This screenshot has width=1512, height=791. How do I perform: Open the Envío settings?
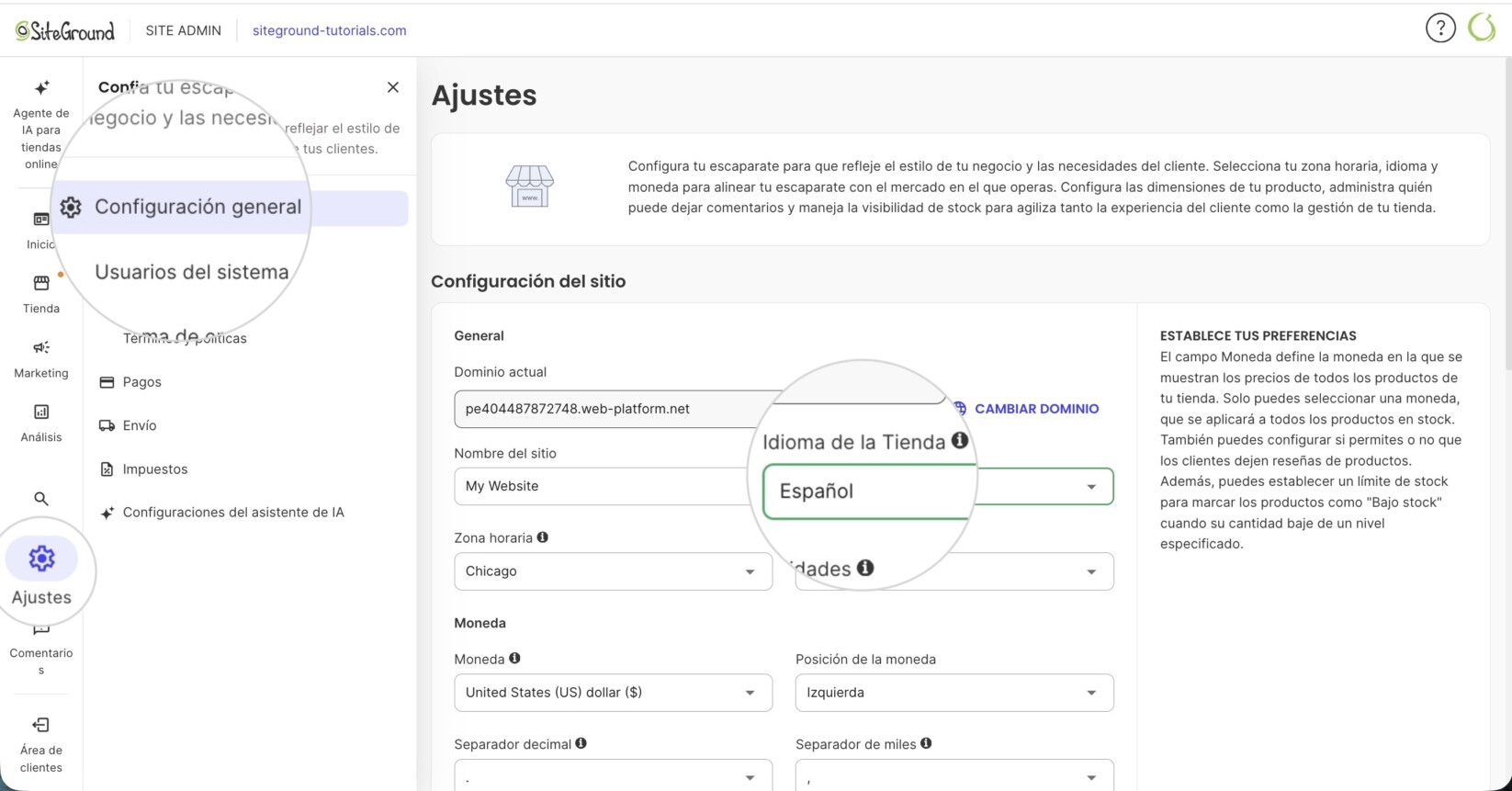point(140,425)
